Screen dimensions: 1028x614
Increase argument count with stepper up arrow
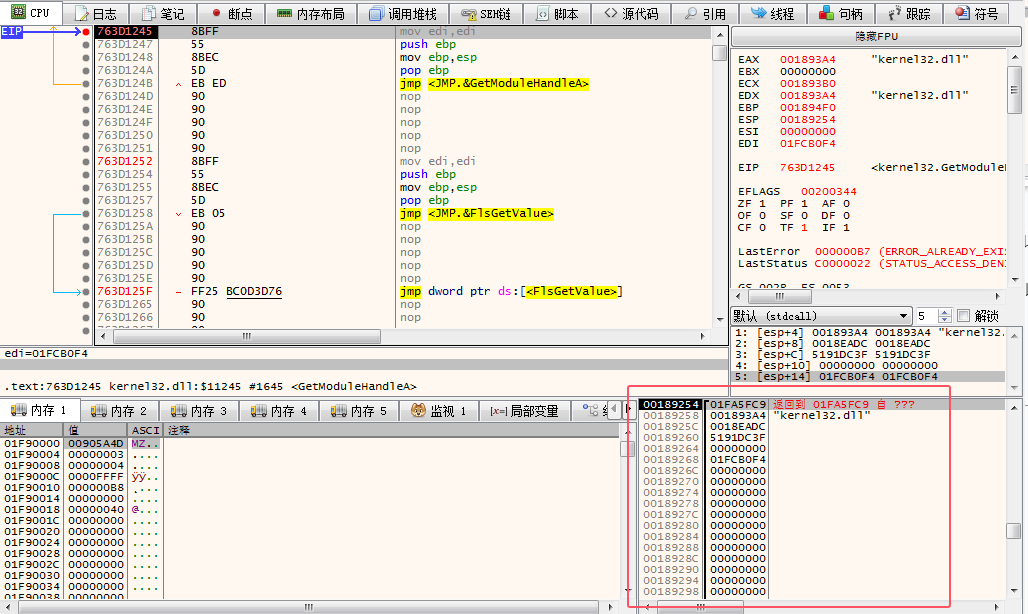click(945, 313)
